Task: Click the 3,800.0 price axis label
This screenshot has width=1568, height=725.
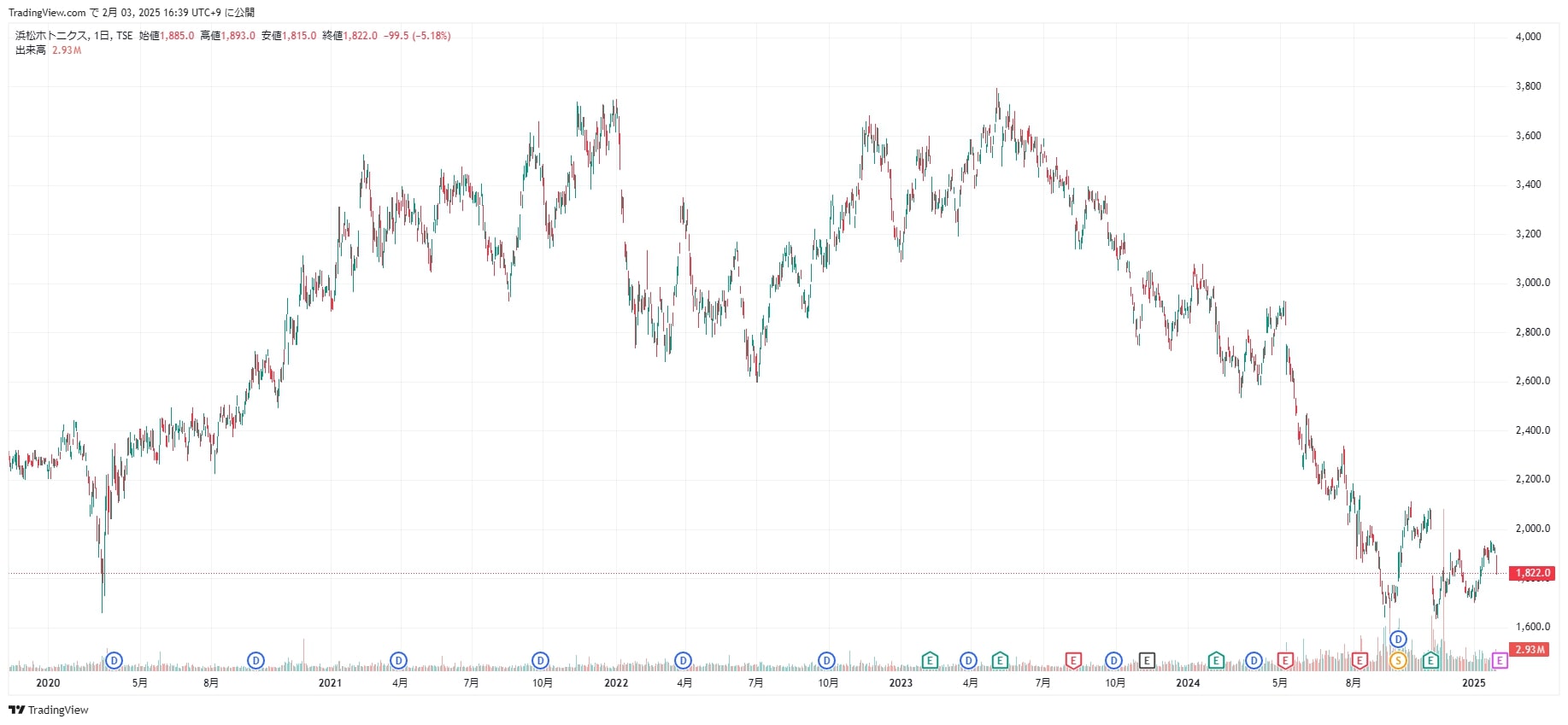Action: click(1528, 86)
